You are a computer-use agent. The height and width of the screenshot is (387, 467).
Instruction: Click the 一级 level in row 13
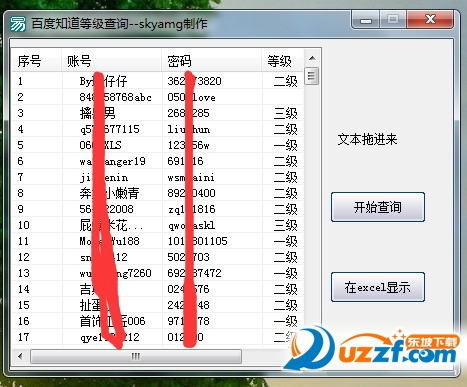pyautogui.click(x=286, y=273)
